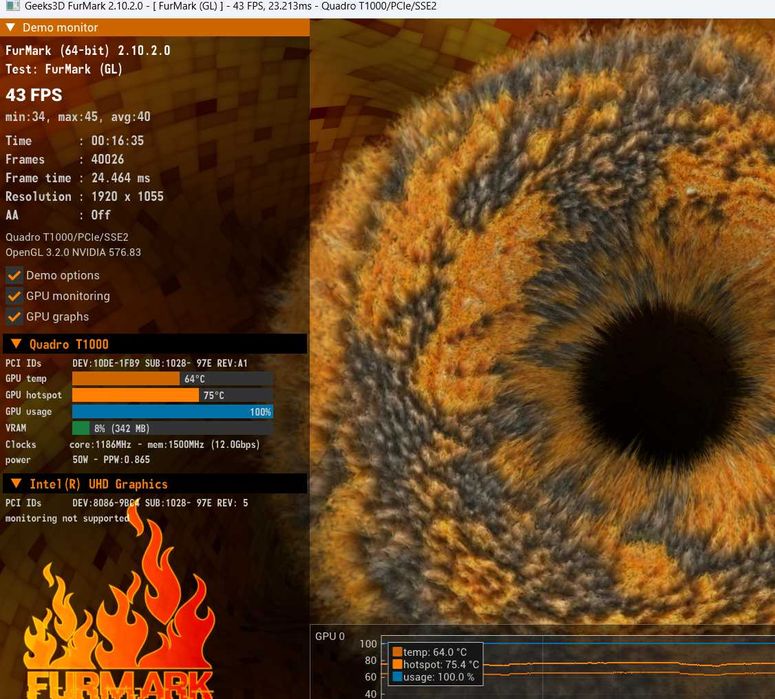Click the Frame time 24.464 ms value
Viewport: 775px width, 699px height.
121,178
